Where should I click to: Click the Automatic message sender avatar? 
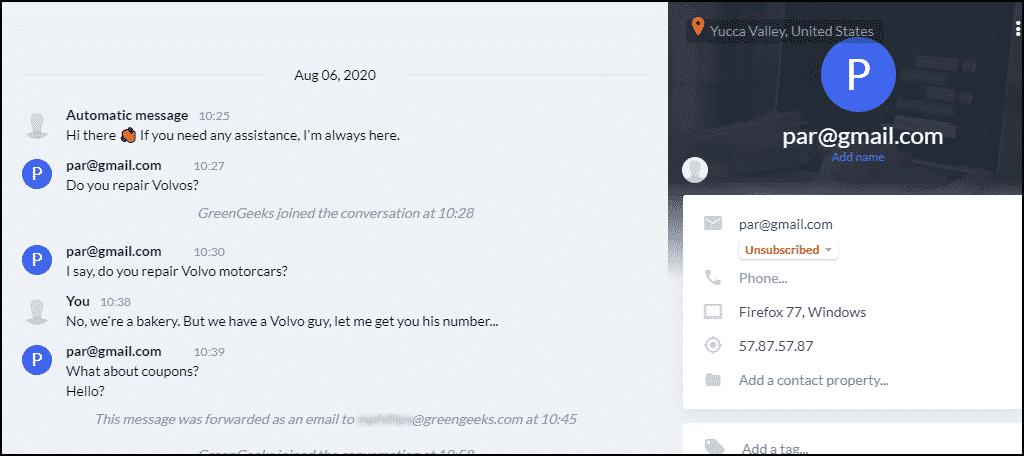[37, 125]
